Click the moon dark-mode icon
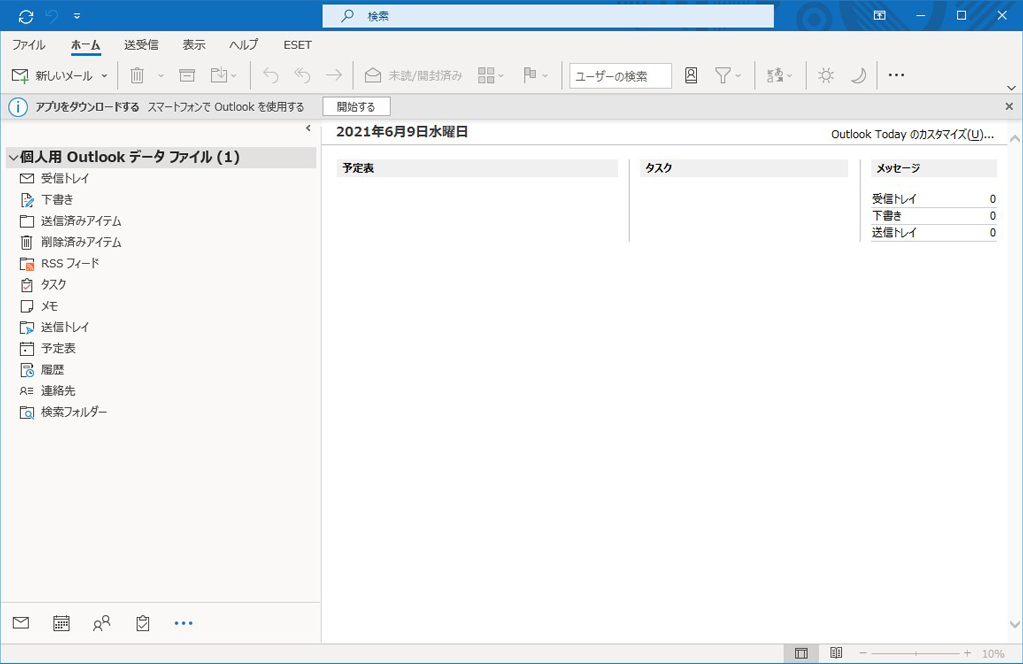Viewport: 1023px width, 664px height. click(859, 76)
